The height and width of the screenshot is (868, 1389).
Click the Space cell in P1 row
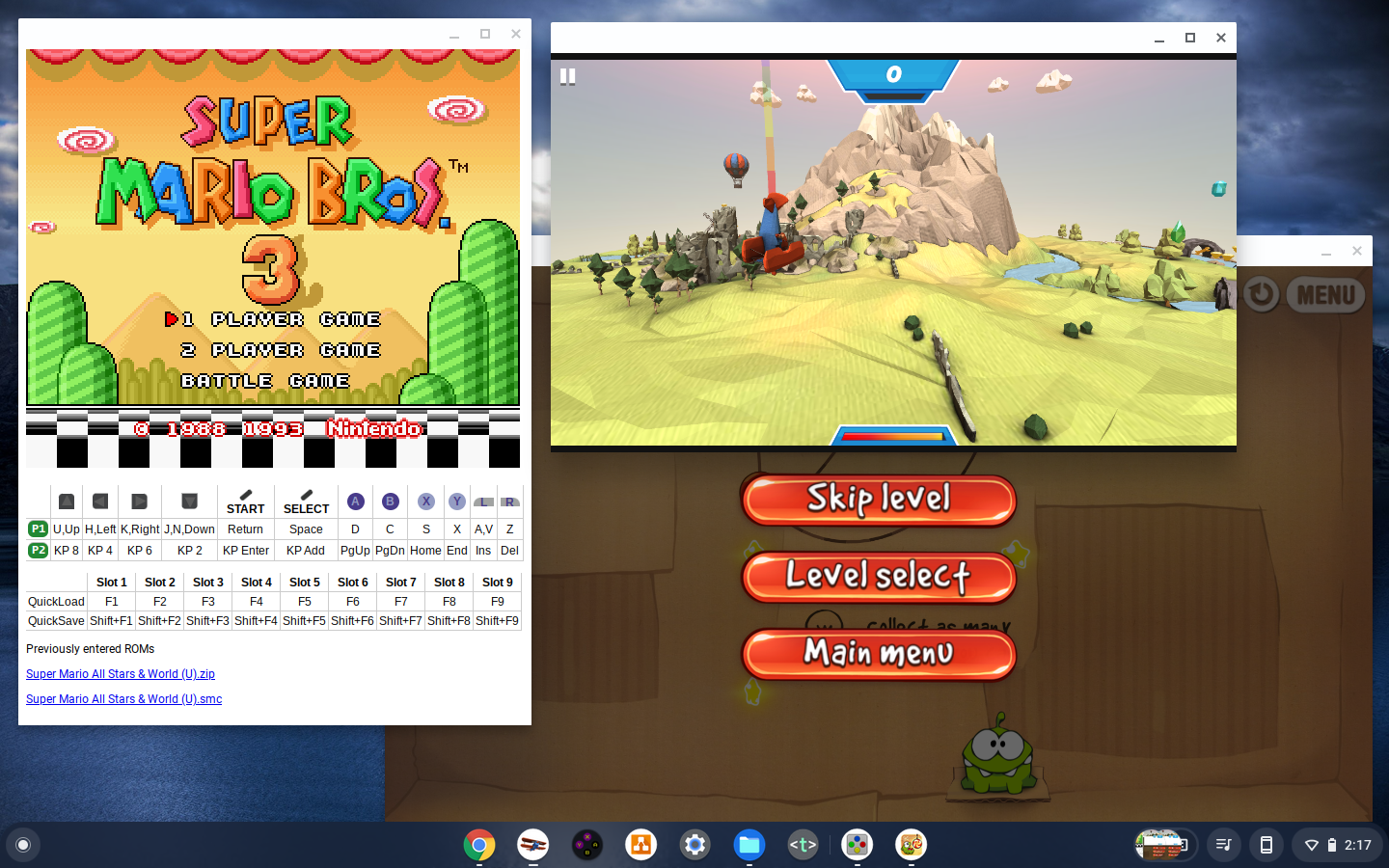pos(306,529)
